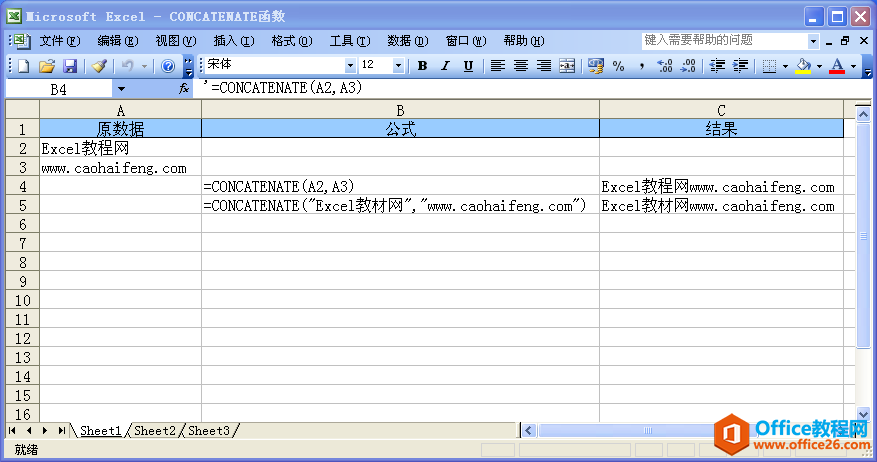This screenshot has height=462, width=877.
Task: Open the 文件 (File) menu
Action: (60, 41)
